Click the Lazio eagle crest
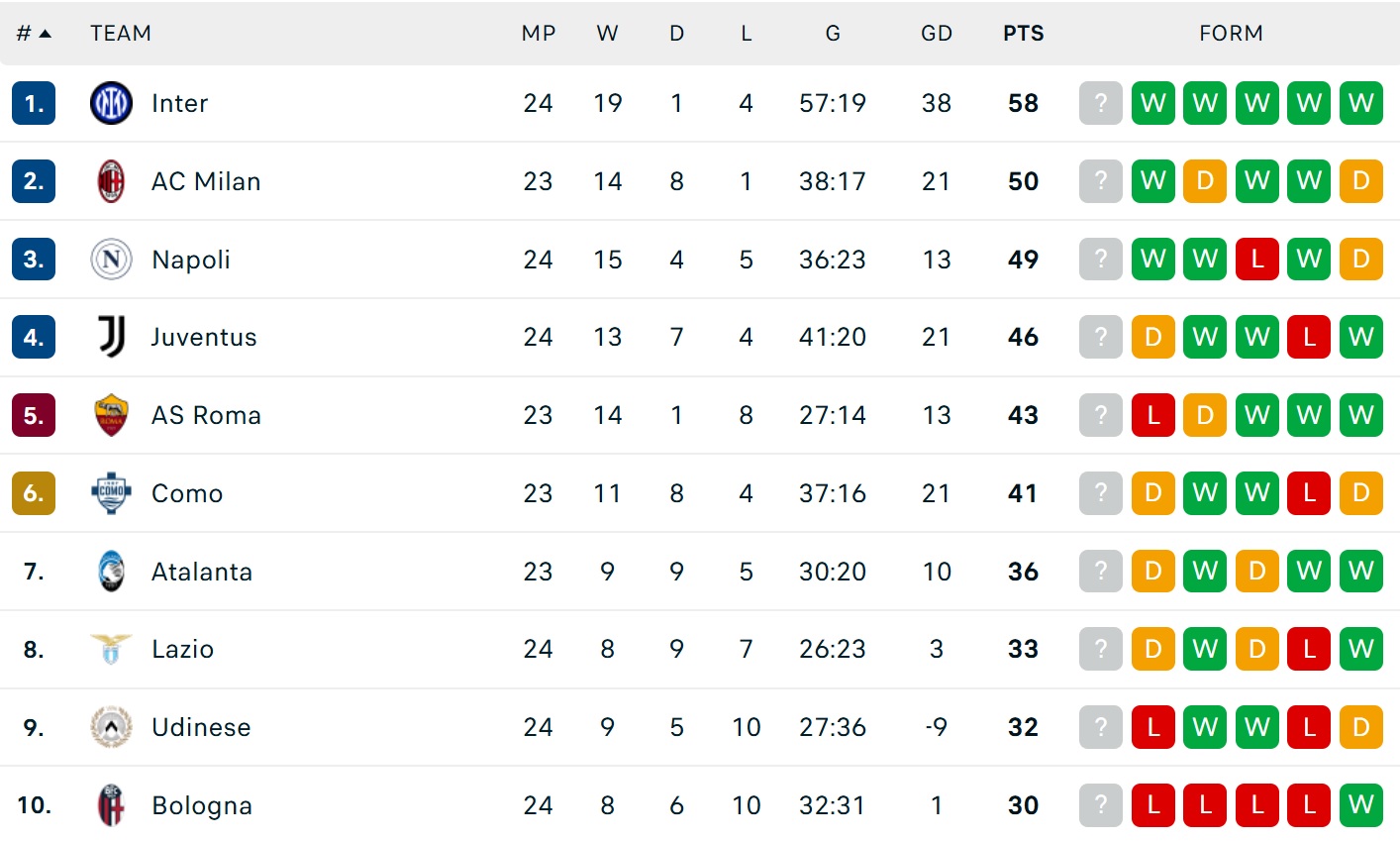Viewport: 1400px width, 841px height. 111,649
